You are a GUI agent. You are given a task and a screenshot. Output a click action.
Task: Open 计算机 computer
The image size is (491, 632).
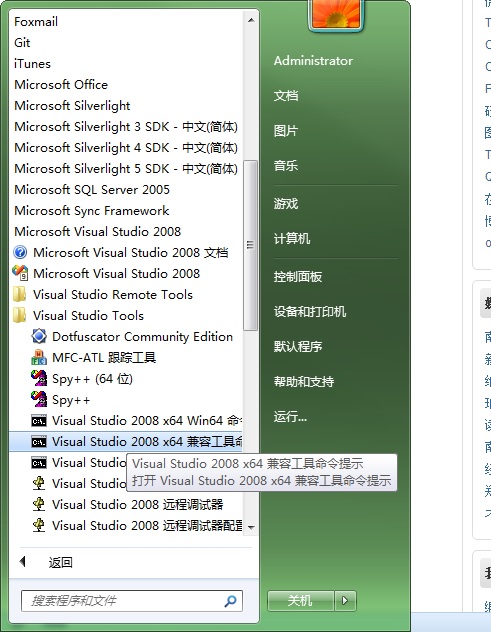tap(292, 238)
